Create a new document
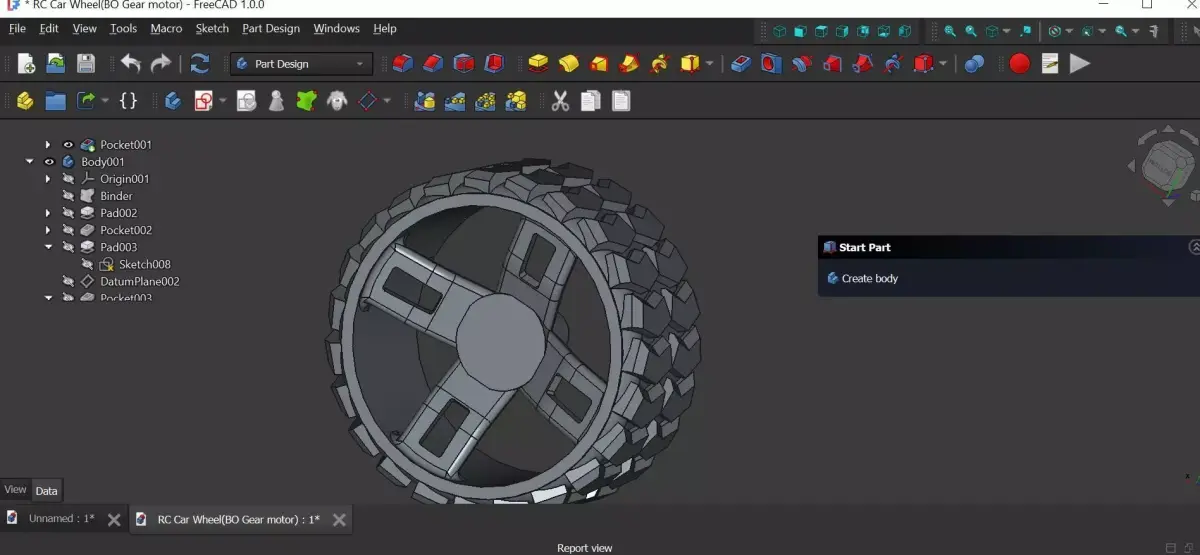Screen dimensions: 1200x555 27,64
